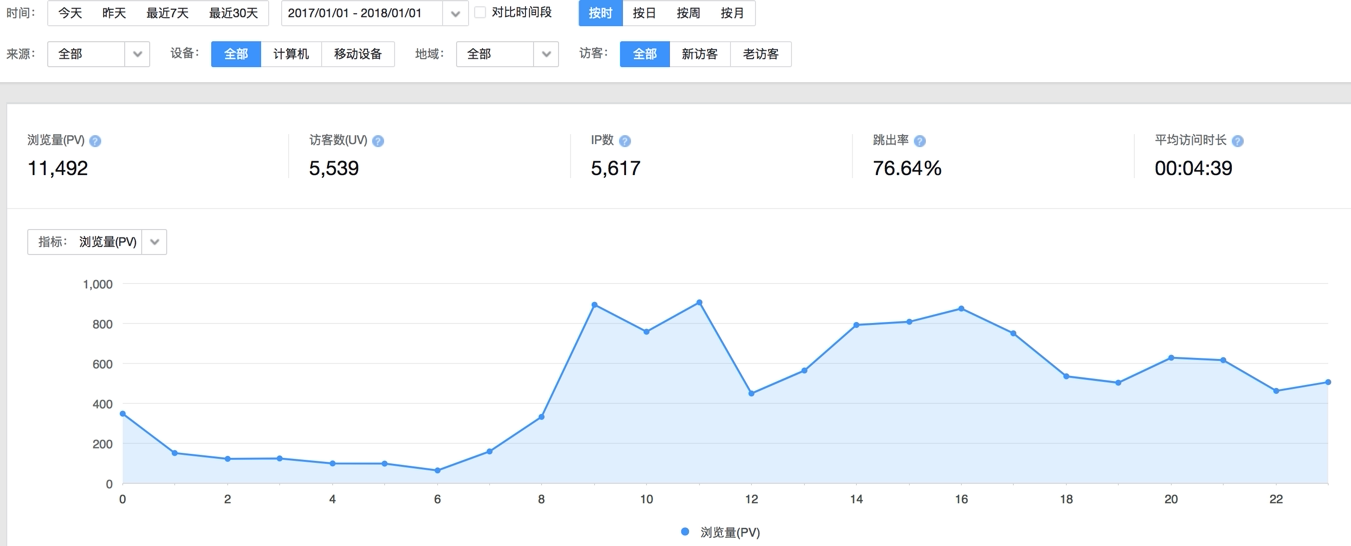Select the 最近30天 time range

coord(233,13)
